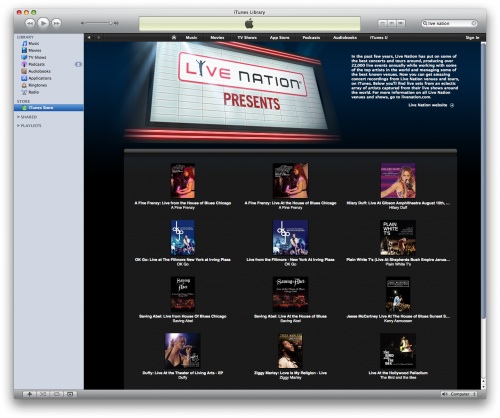Open Jesse McCartney House of Blues Sunset cover

(398, 294)
